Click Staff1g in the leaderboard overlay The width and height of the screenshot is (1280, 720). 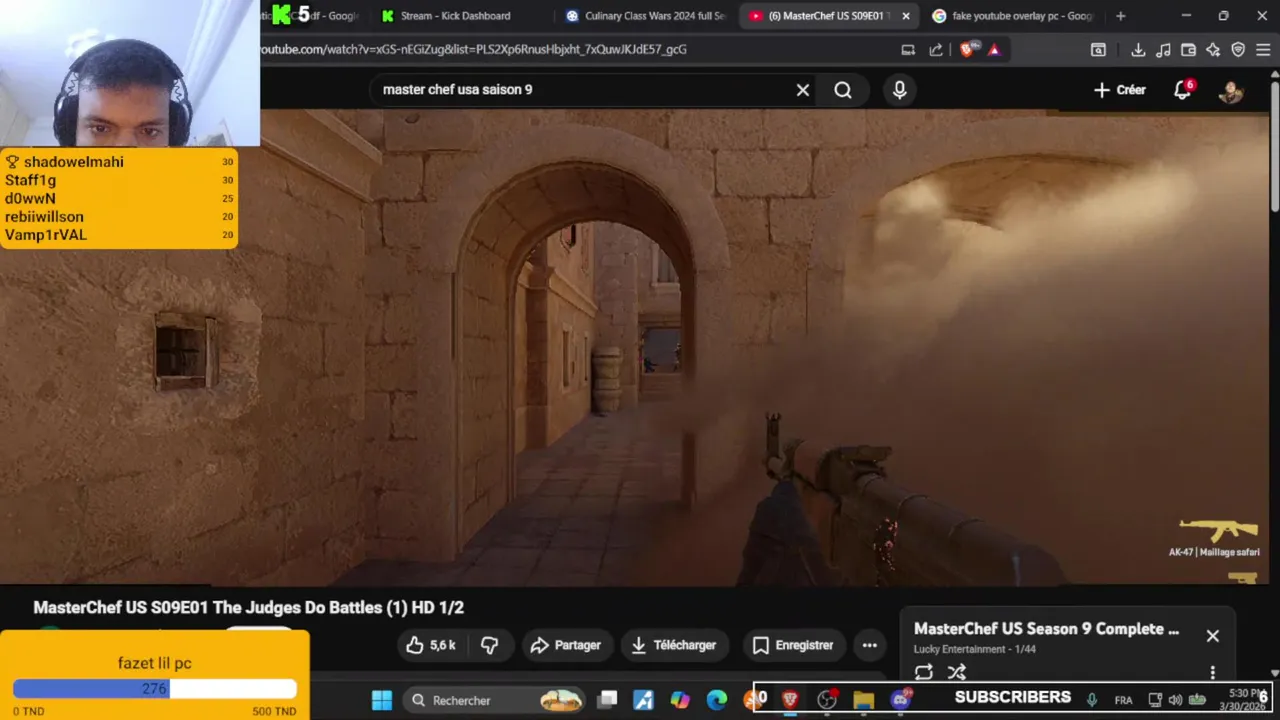coord(30,180)
